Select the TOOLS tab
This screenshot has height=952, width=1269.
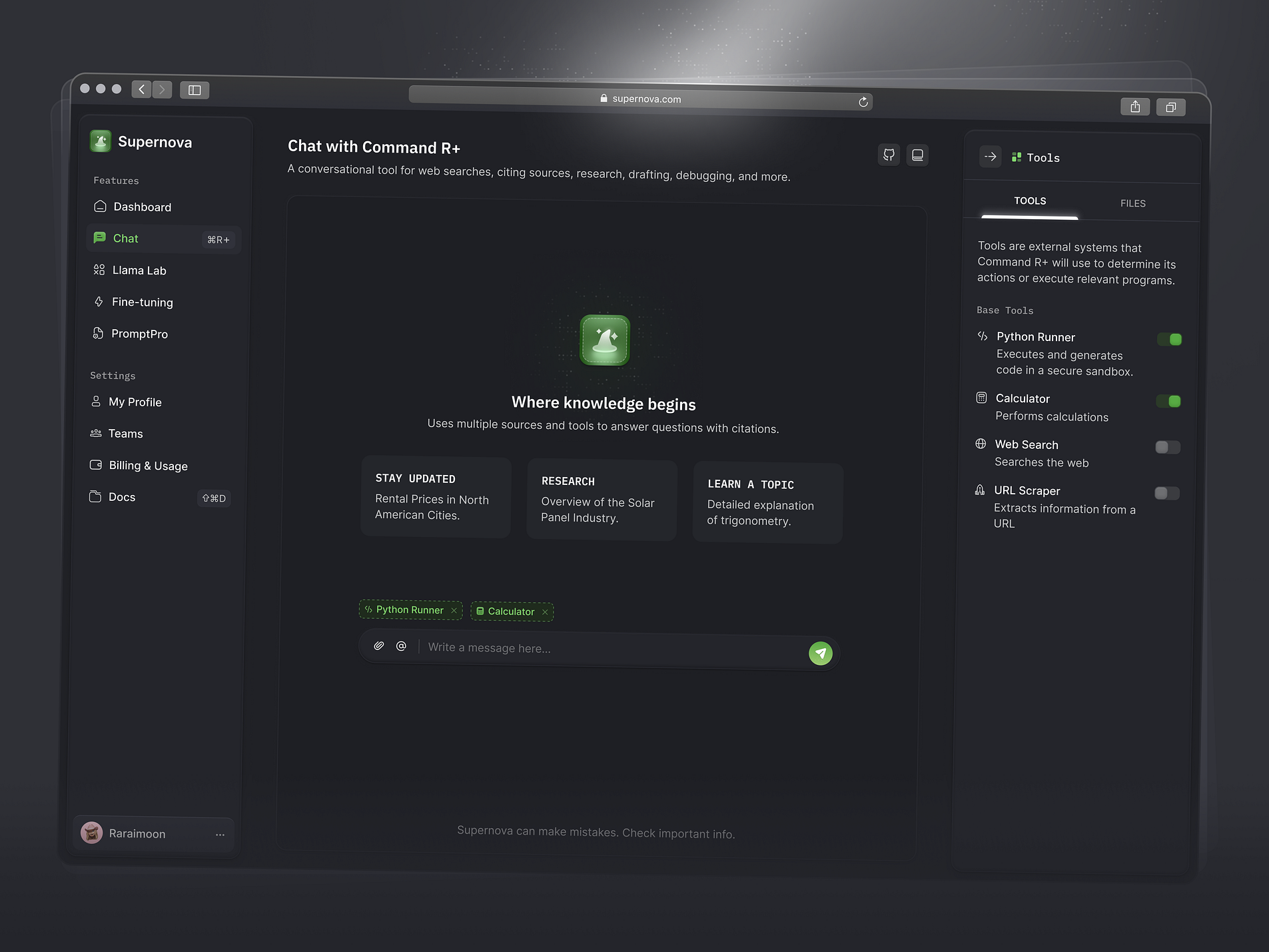click(1029, 201)
